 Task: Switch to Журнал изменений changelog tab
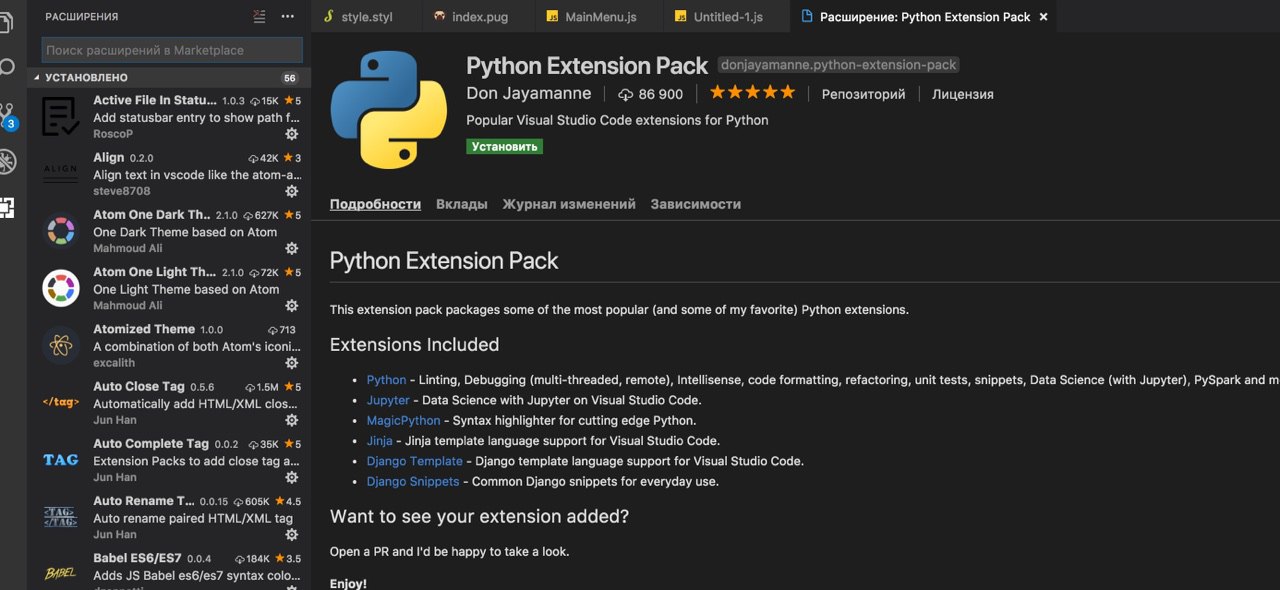pyautogui.click(x=569, y=204)
